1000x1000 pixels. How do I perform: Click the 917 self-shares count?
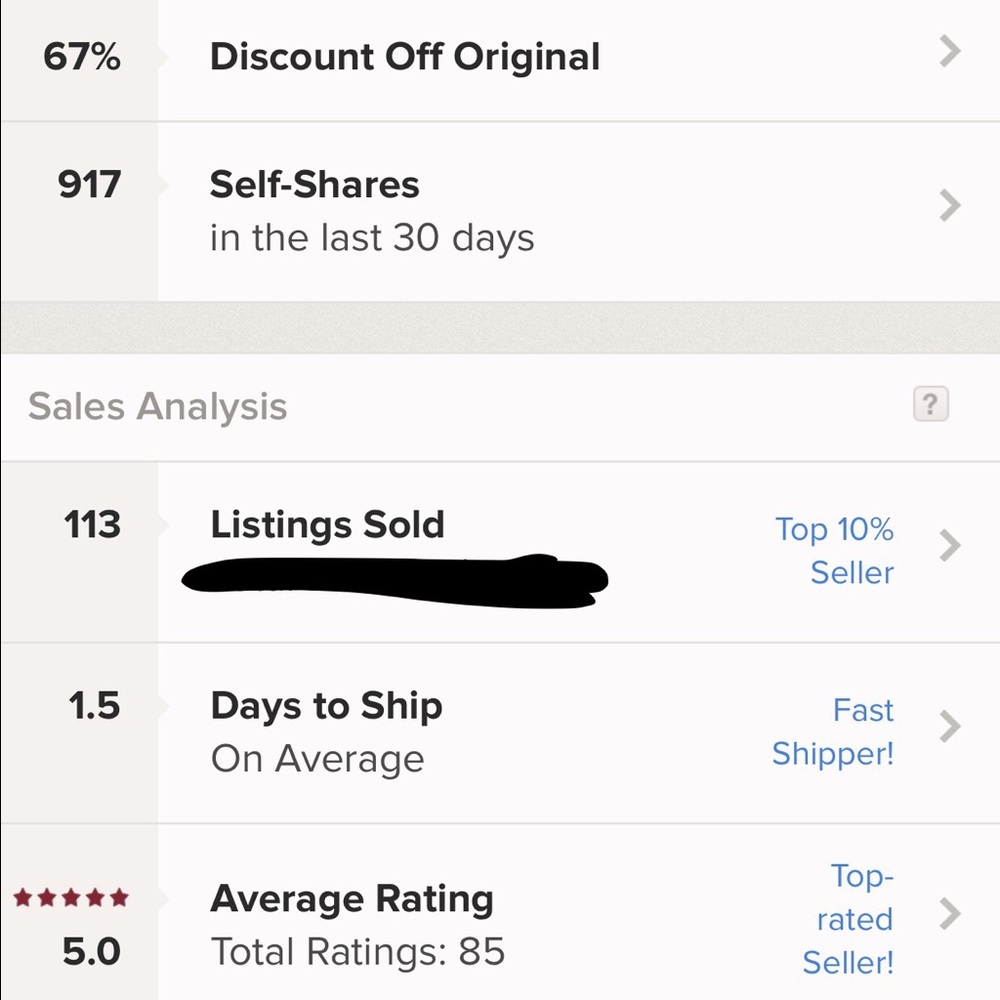pyautogui.click(x=89, y=184)
